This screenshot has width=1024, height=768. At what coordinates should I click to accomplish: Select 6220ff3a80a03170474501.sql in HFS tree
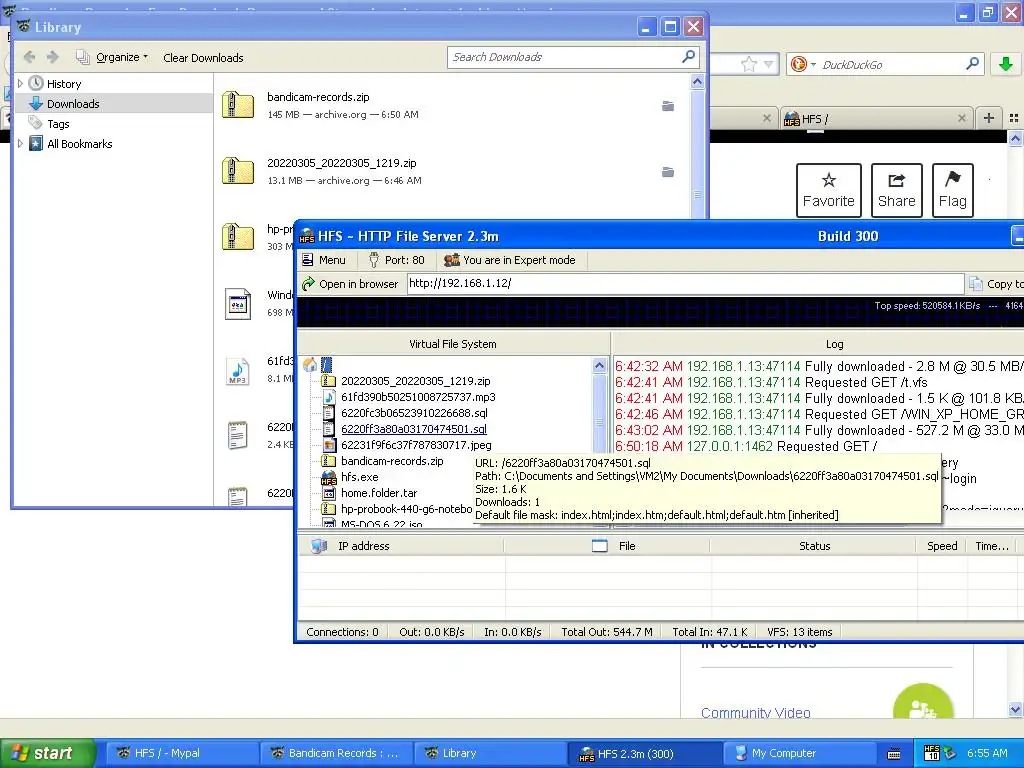click(413, 429)
